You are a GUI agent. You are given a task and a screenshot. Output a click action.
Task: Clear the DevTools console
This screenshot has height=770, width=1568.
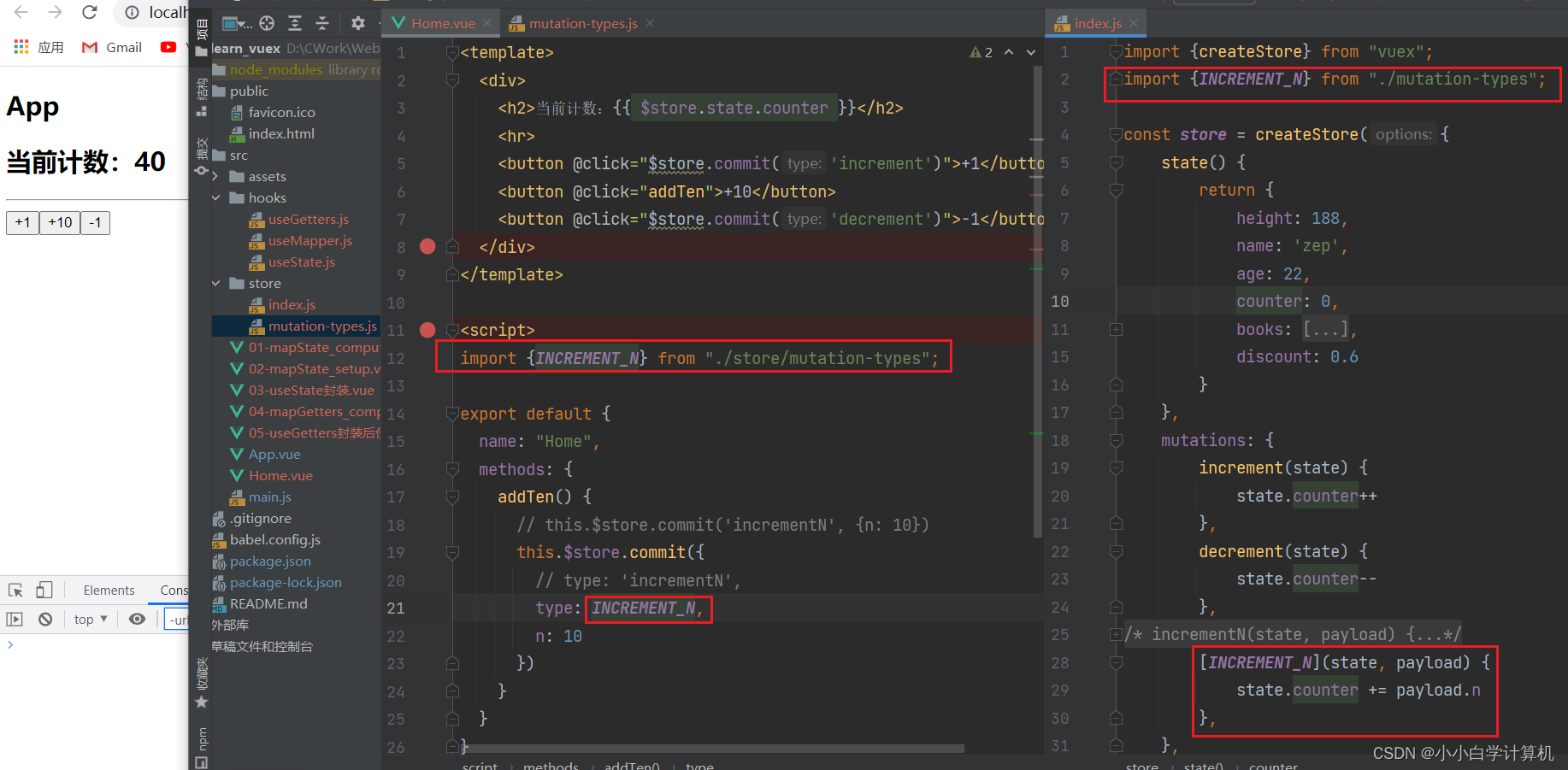[45, 619]
